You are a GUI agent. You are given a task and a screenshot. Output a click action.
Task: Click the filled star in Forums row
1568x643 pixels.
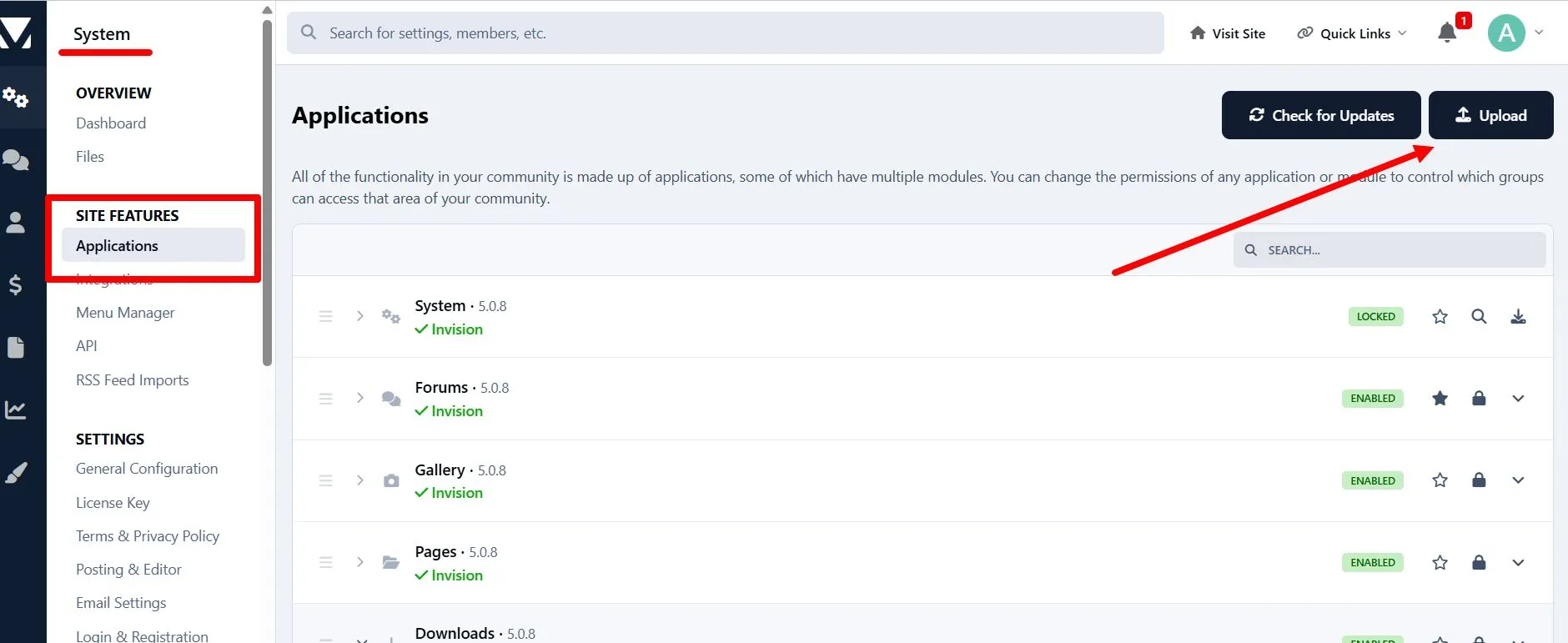point(1440,399)
